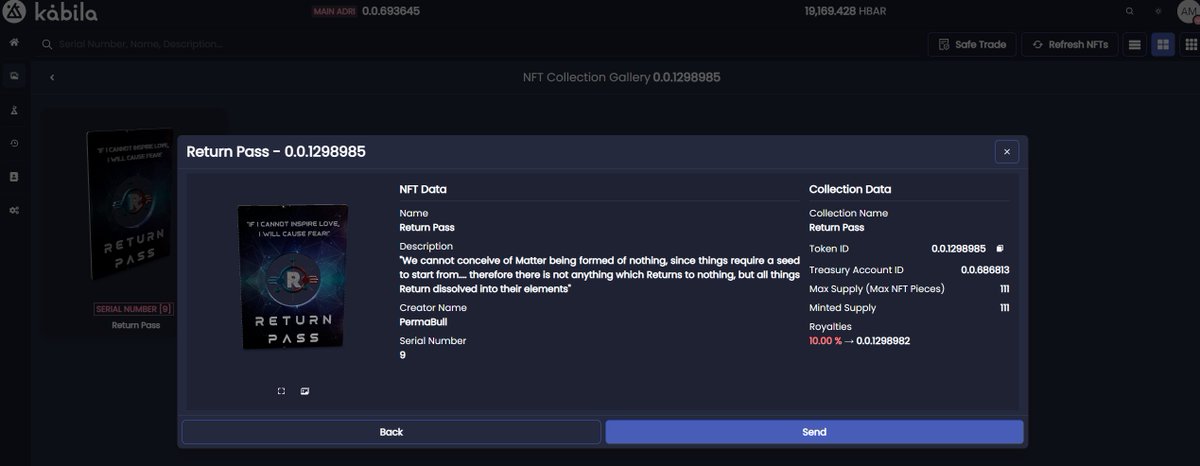Click the Kabila logo icon
Screen dimensions: 1200x466
[x=16, y=12]
